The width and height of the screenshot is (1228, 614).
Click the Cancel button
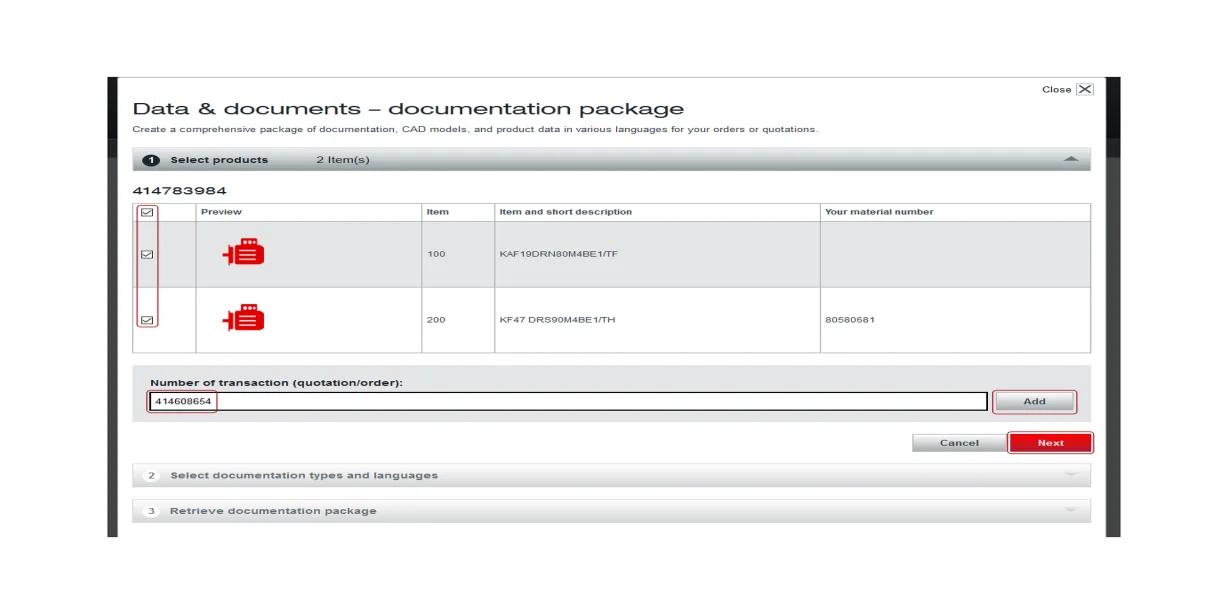point(958,442)
